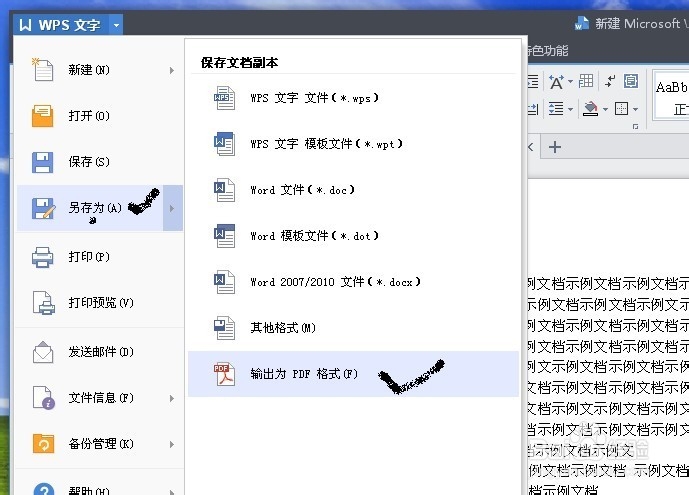Expand the 文件信息 submenu arrow

(x=172, y=398)
